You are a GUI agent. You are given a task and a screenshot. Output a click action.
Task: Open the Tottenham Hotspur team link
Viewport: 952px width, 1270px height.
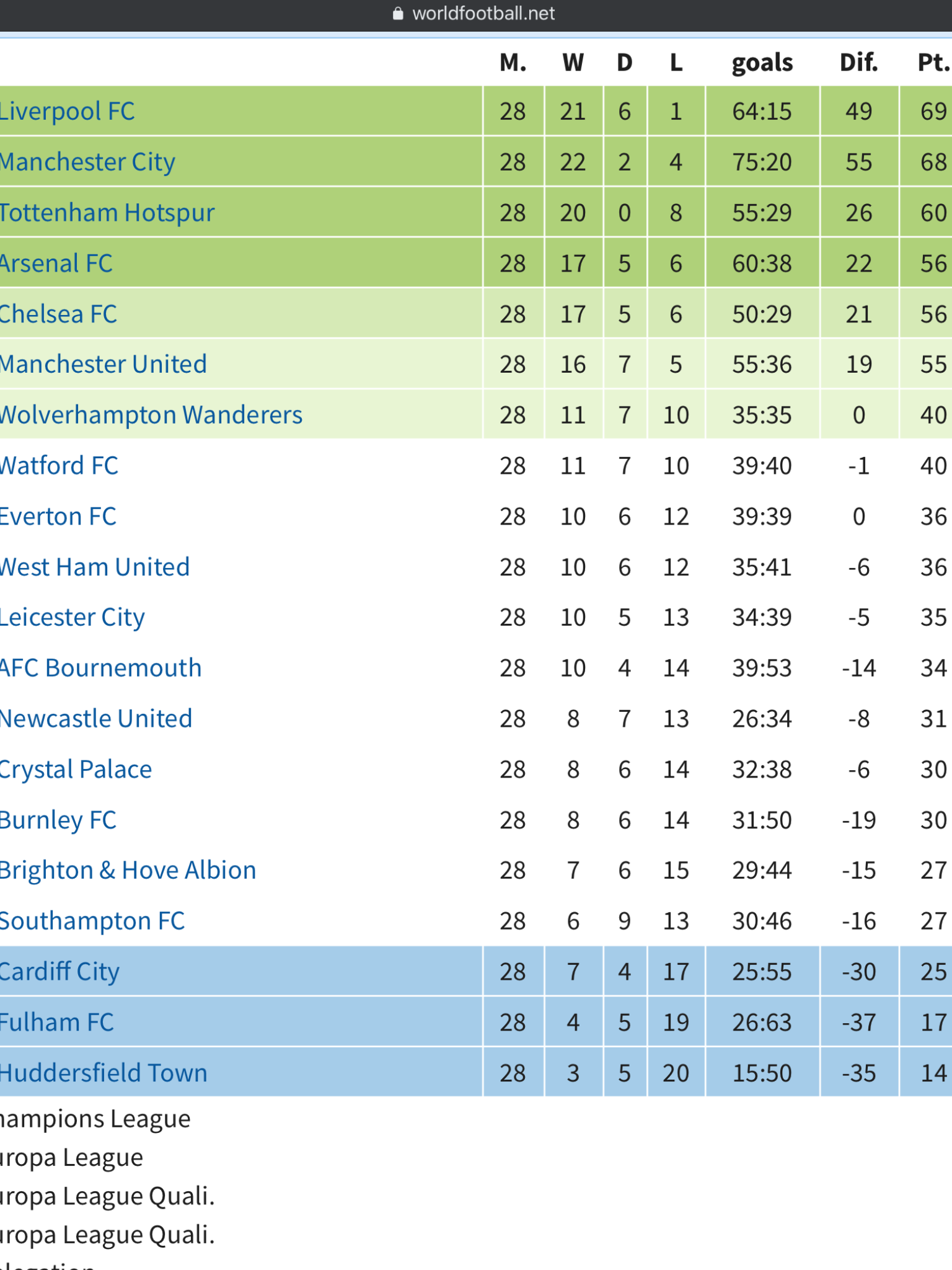[x=107, y=213]
